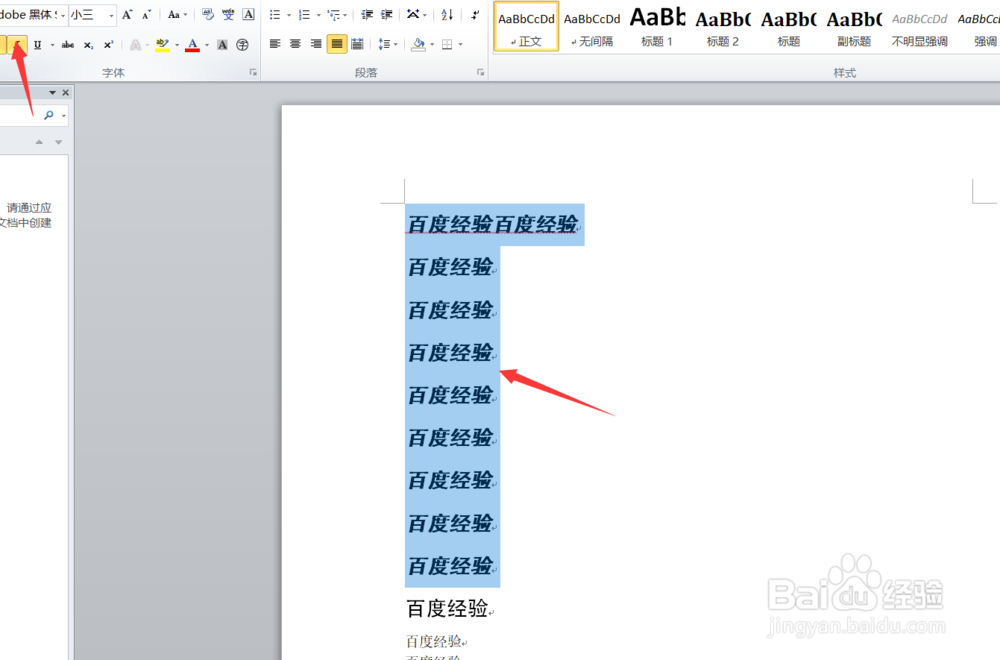Open font color dropdown arrow
The height and width of the screenshot is (660, 1000).
pos(207,45)
